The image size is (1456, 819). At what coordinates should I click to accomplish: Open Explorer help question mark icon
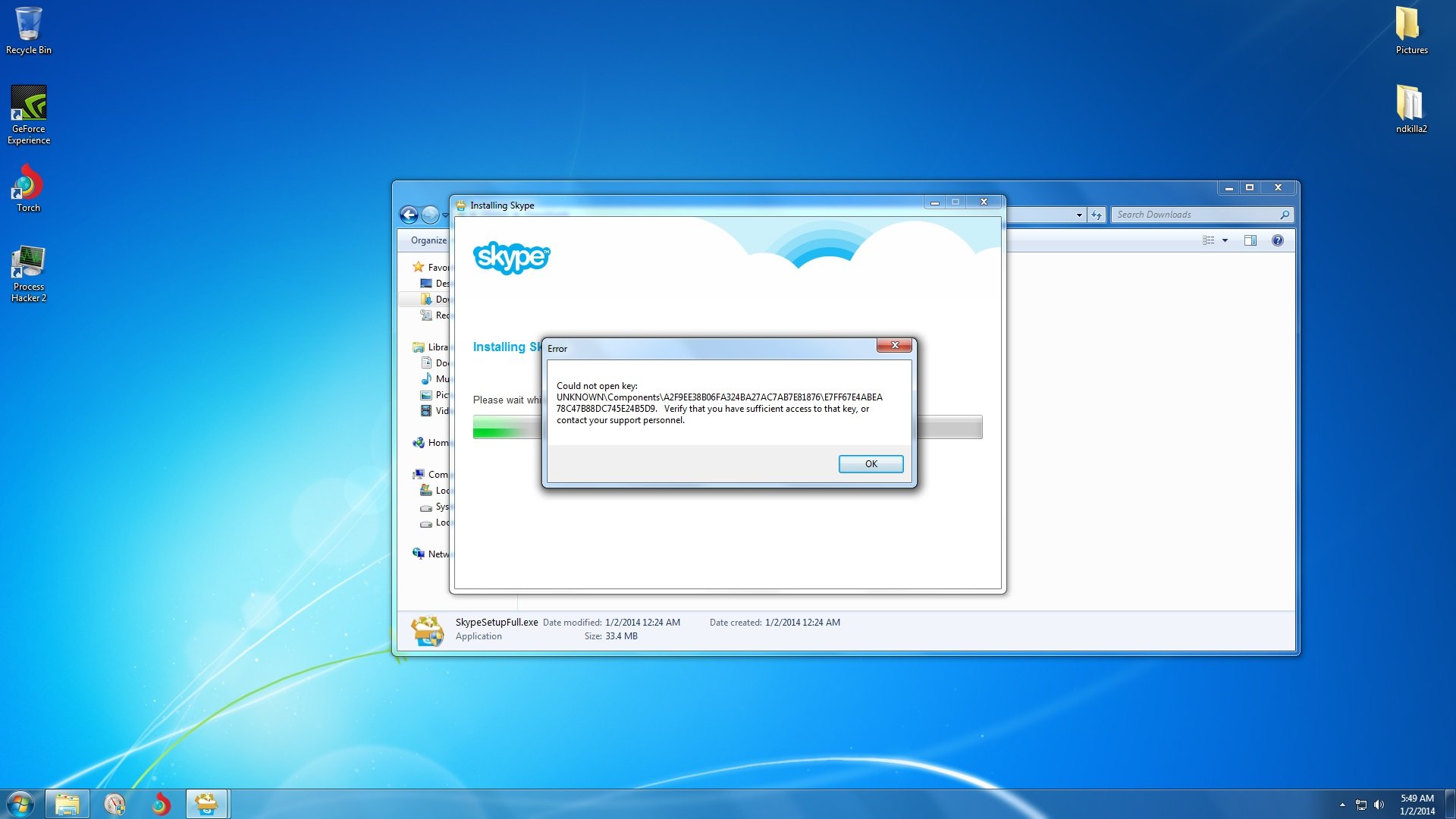[x=1278, y=240]
